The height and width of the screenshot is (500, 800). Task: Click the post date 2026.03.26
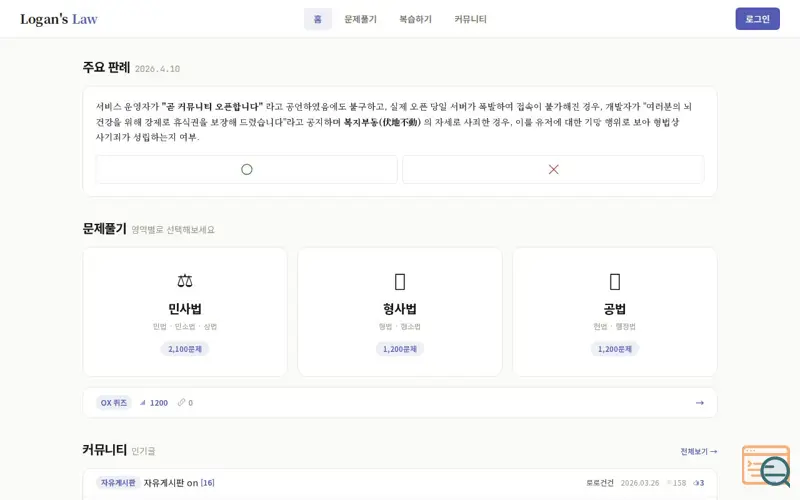click(640, 483)
